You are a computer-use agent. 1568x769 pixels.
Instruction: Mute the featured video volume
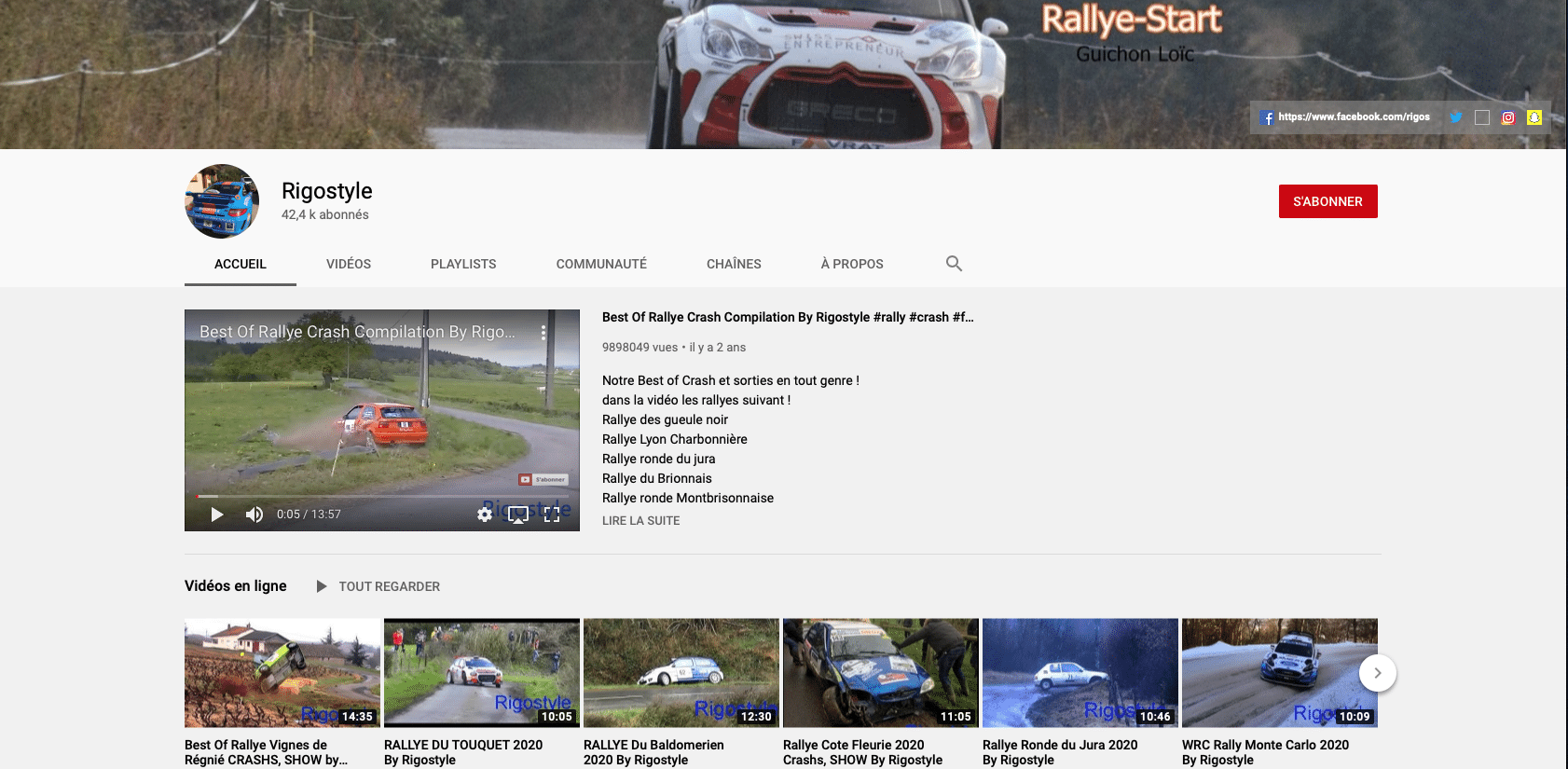(x=254, y=515)
